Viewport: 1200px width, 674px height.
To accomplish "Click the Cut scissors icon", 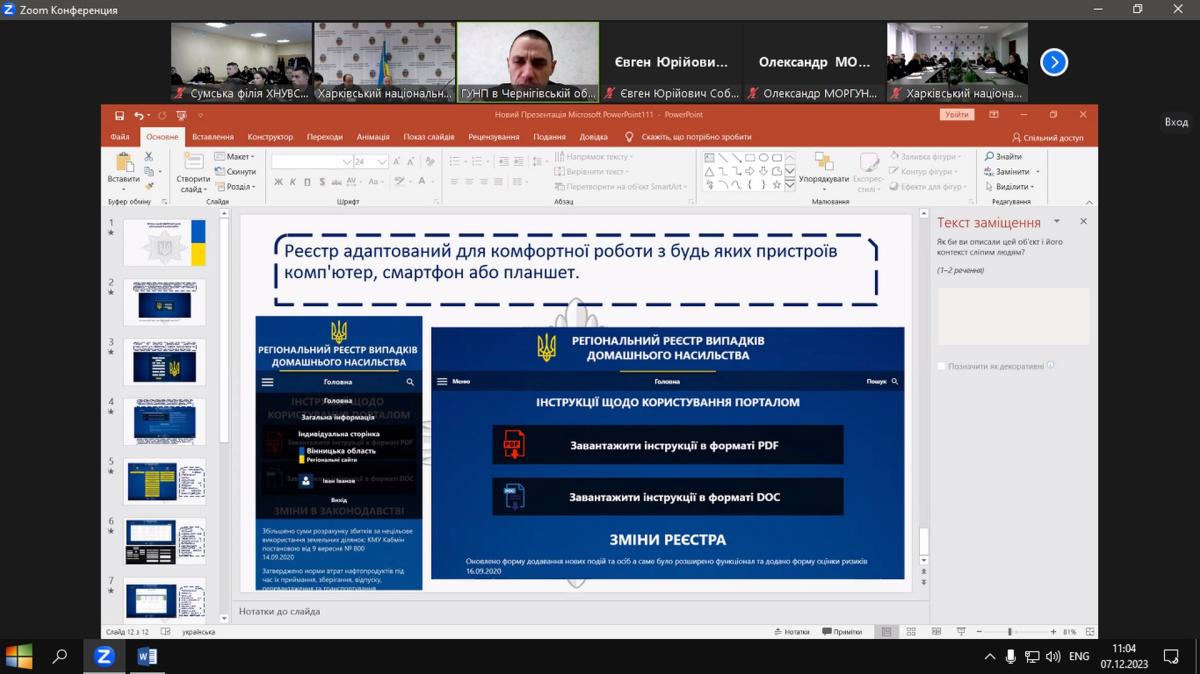I will pos(149,157).
